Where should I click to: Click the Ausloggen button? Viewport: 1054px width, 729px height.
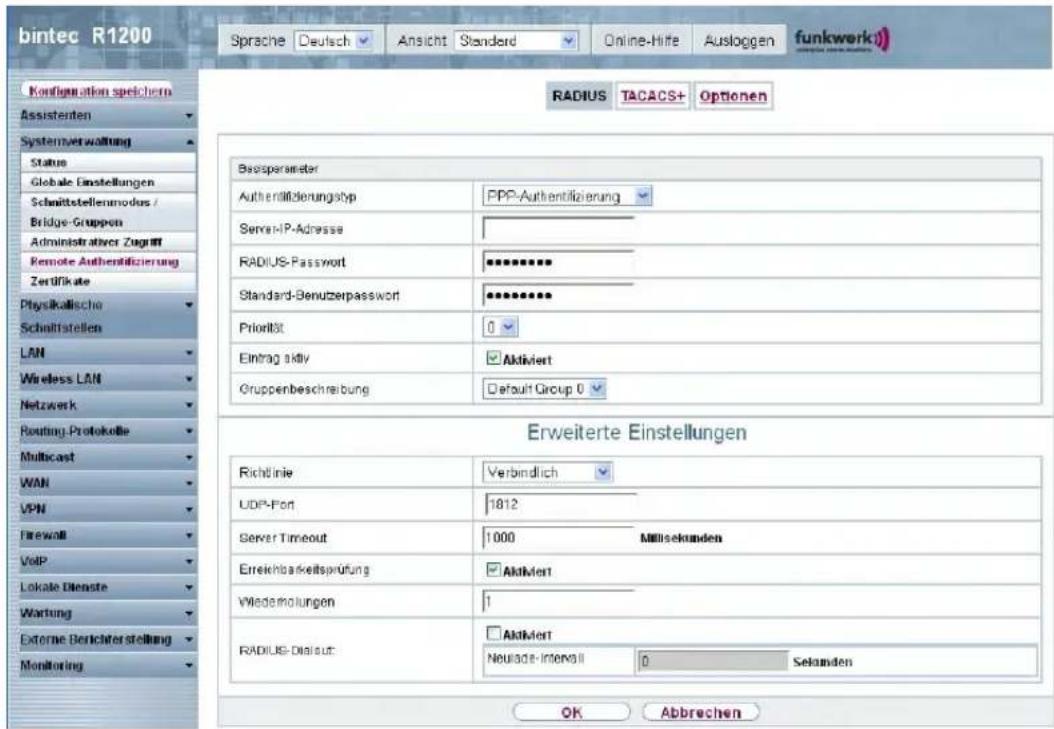739,41
